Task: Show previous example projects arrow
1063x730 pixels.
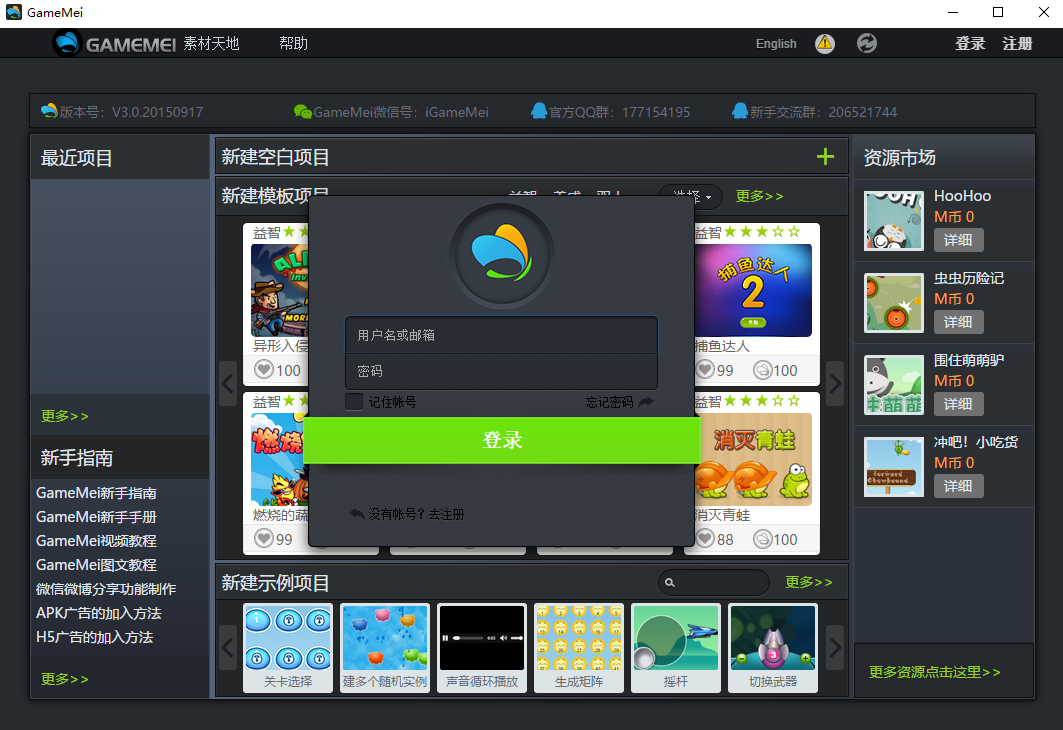Action: coord(228,647)
